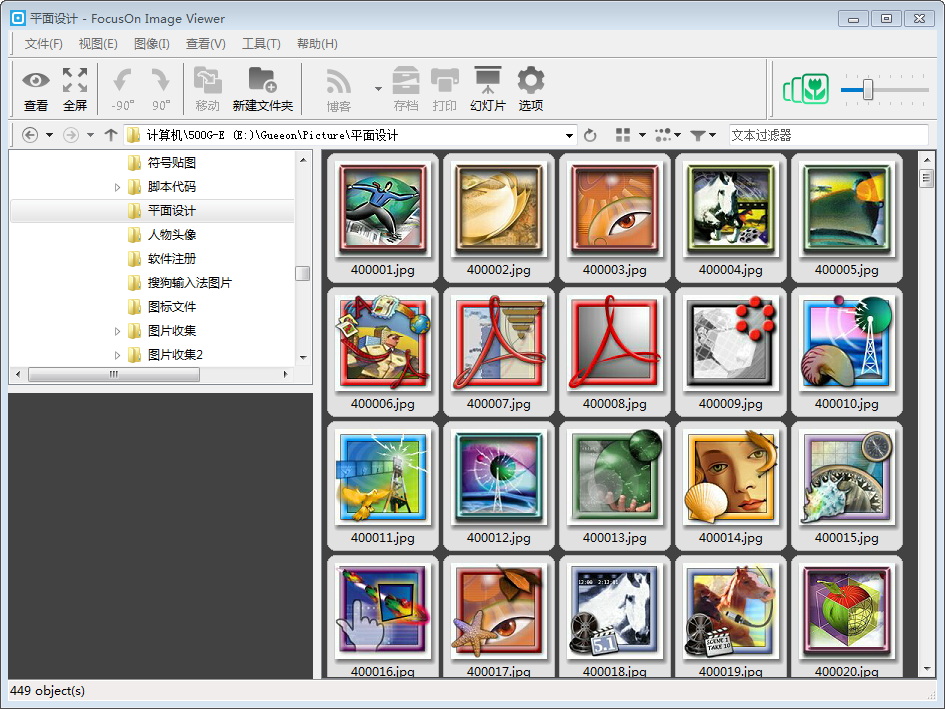Click the refresh icon beside the path bar

[590, 135]
